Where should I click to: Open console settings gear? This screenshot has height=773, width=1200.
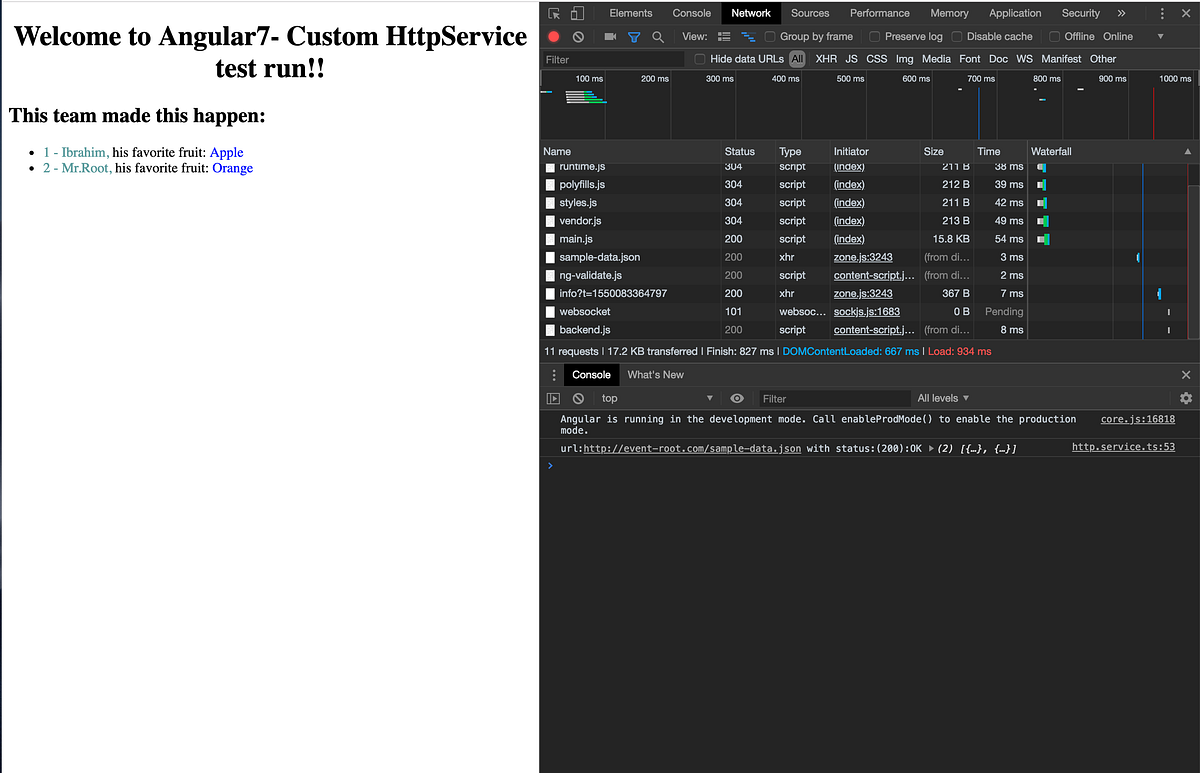(1185, 397)
